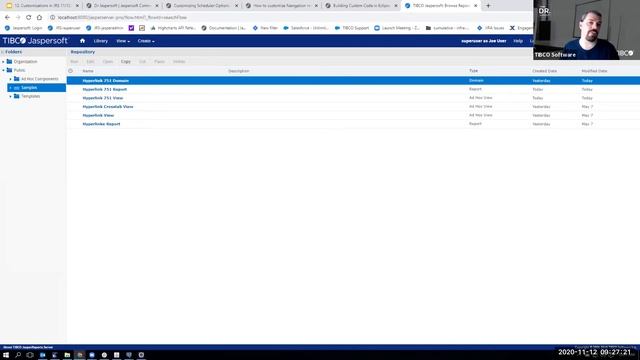Click the Ad Hoc Components folder icon
The height and width of the screenshot is (360, 640).
[x=17, y=79]
